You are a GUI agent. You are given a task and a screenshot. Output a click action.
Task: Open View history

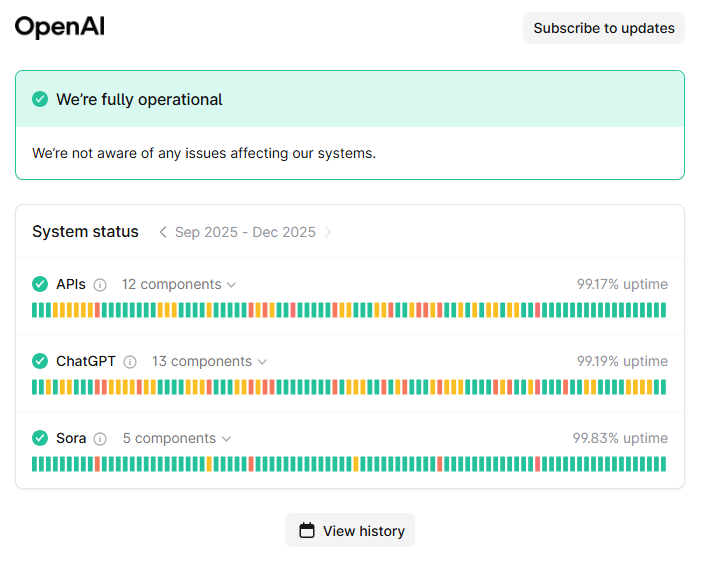[350, 531]
